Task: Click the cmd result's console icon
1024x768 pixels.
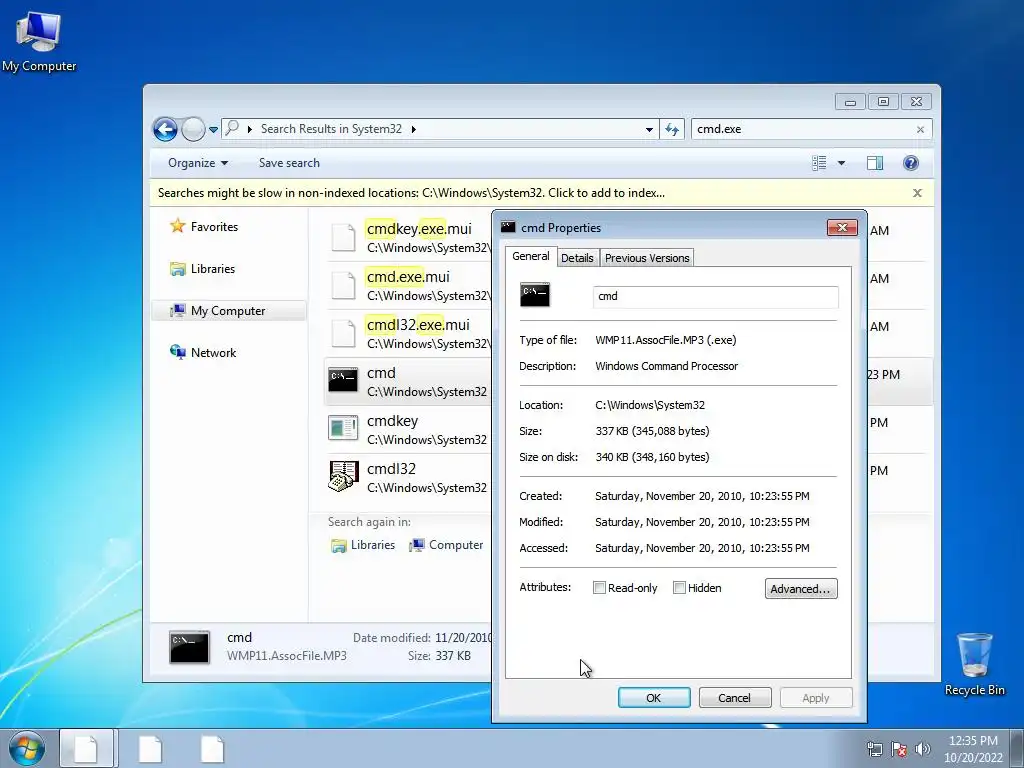Action: click(343, 380)
